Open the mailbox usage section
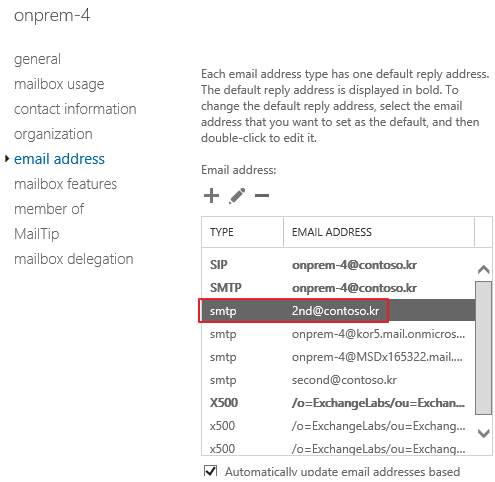The width and height of the screenshot is (495, 482). tap(59, 84)
